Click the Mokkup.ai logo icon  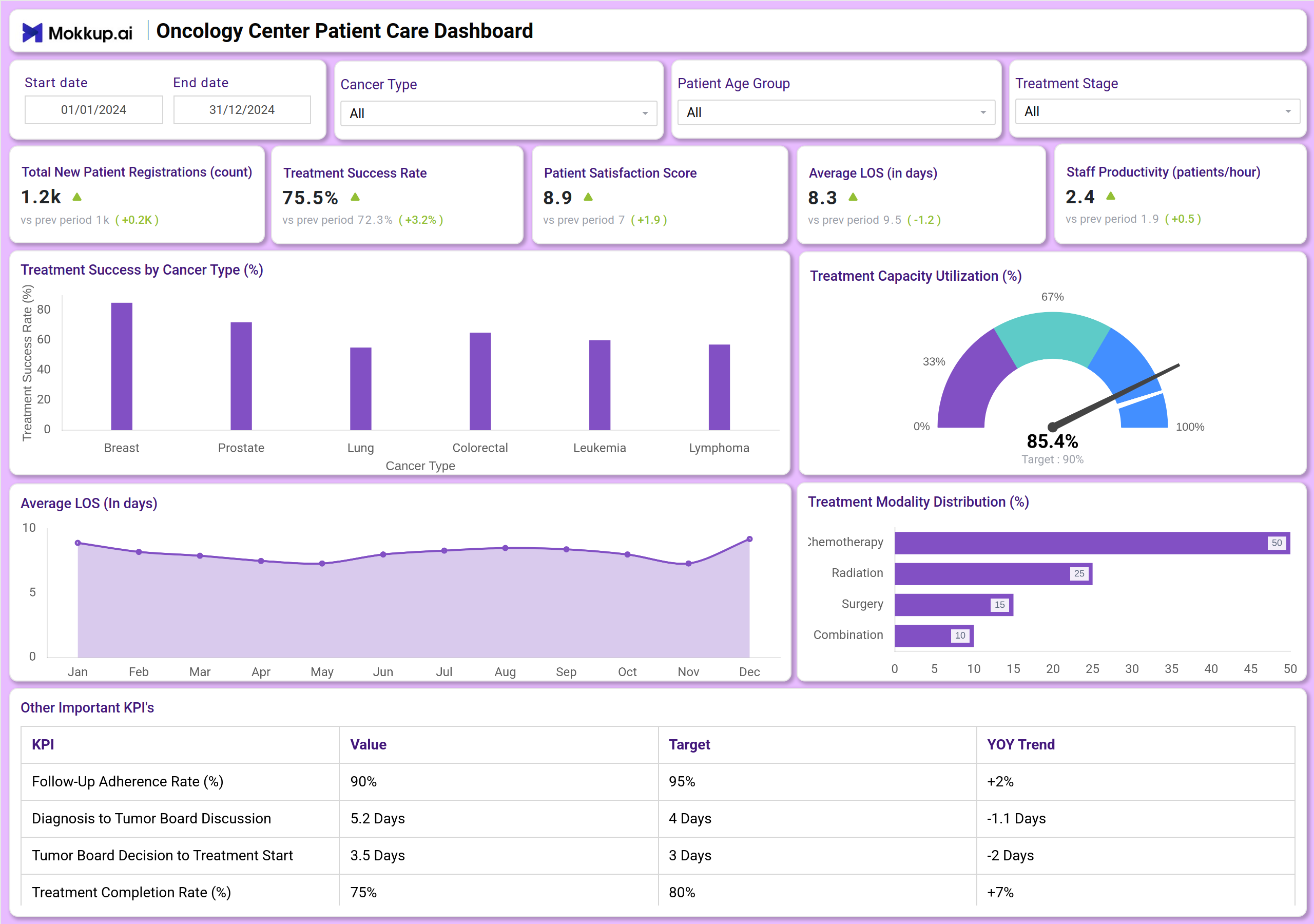coord(32,33)
